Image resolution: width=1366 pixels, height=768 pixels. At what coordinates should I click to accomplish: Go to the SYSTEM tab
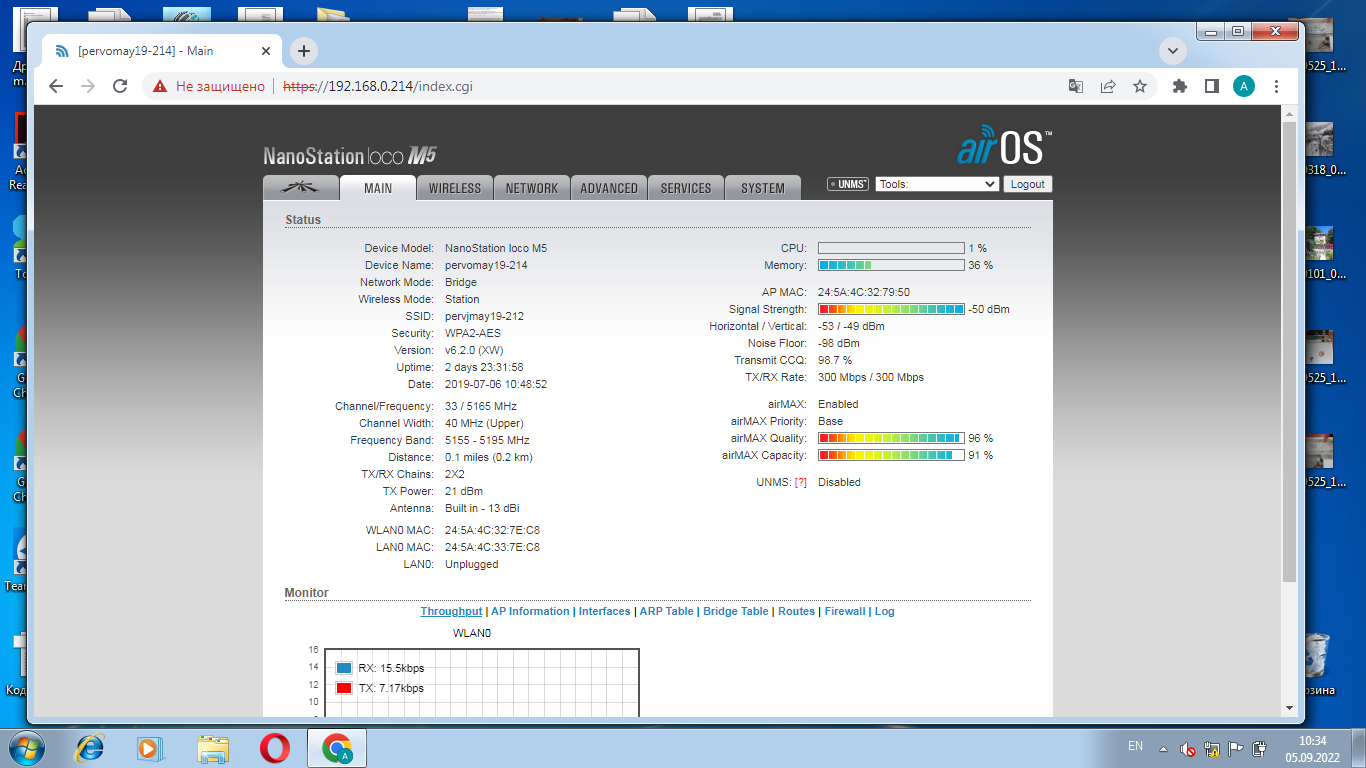coord(763,187)
